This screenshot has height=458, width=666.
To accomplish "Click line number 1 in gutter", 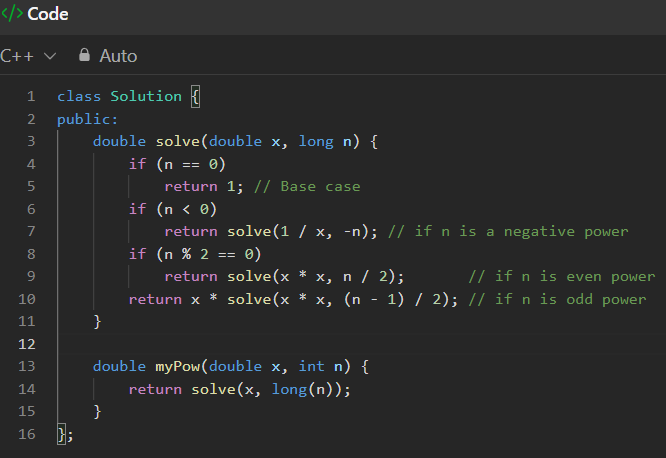I will coord(31,96).
